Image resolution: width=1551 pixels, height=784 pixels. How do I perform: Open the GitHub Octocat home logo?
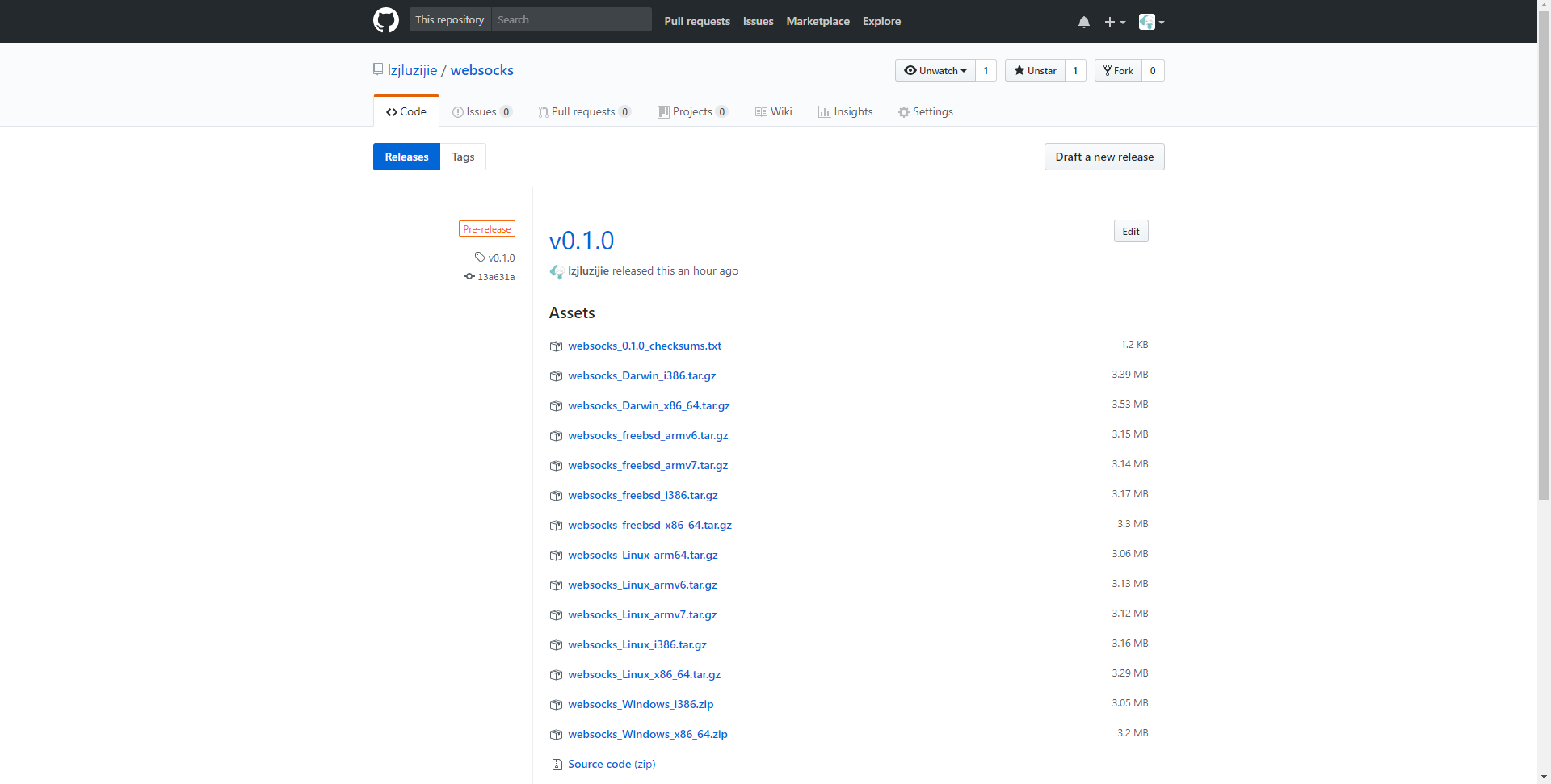(x=386, y=21)
